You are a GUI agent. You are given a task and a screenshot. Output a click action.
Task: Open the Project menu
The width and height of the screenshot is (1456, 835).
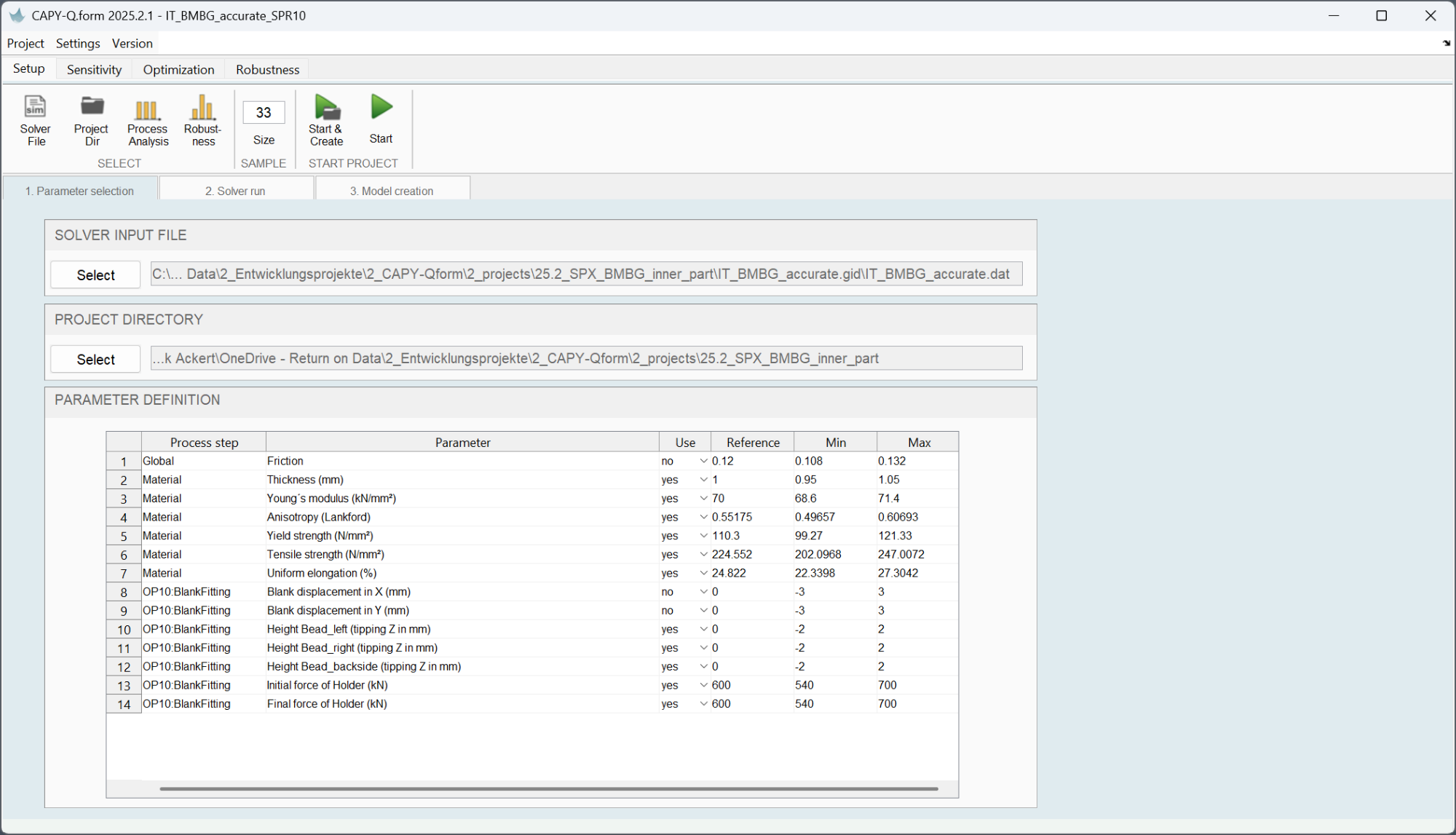25,44
